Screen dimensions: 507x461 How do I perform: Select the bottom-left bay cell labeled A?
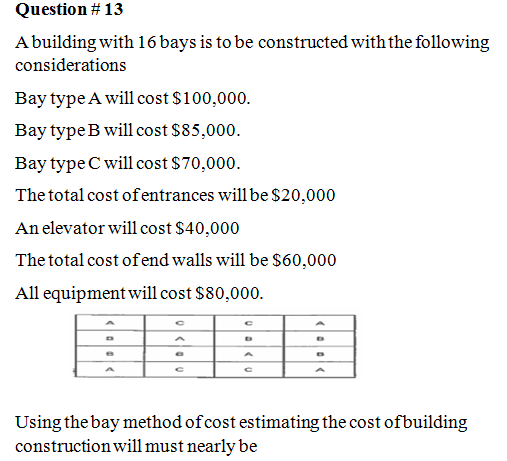coord(110,369)
